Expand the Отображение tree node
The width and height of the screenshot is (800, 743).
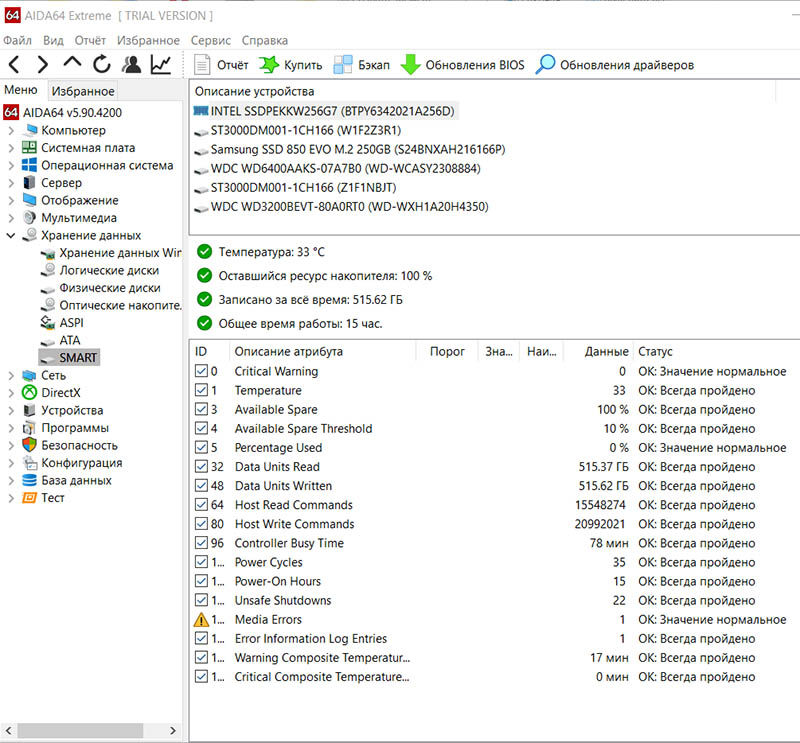tap(11, 201)
